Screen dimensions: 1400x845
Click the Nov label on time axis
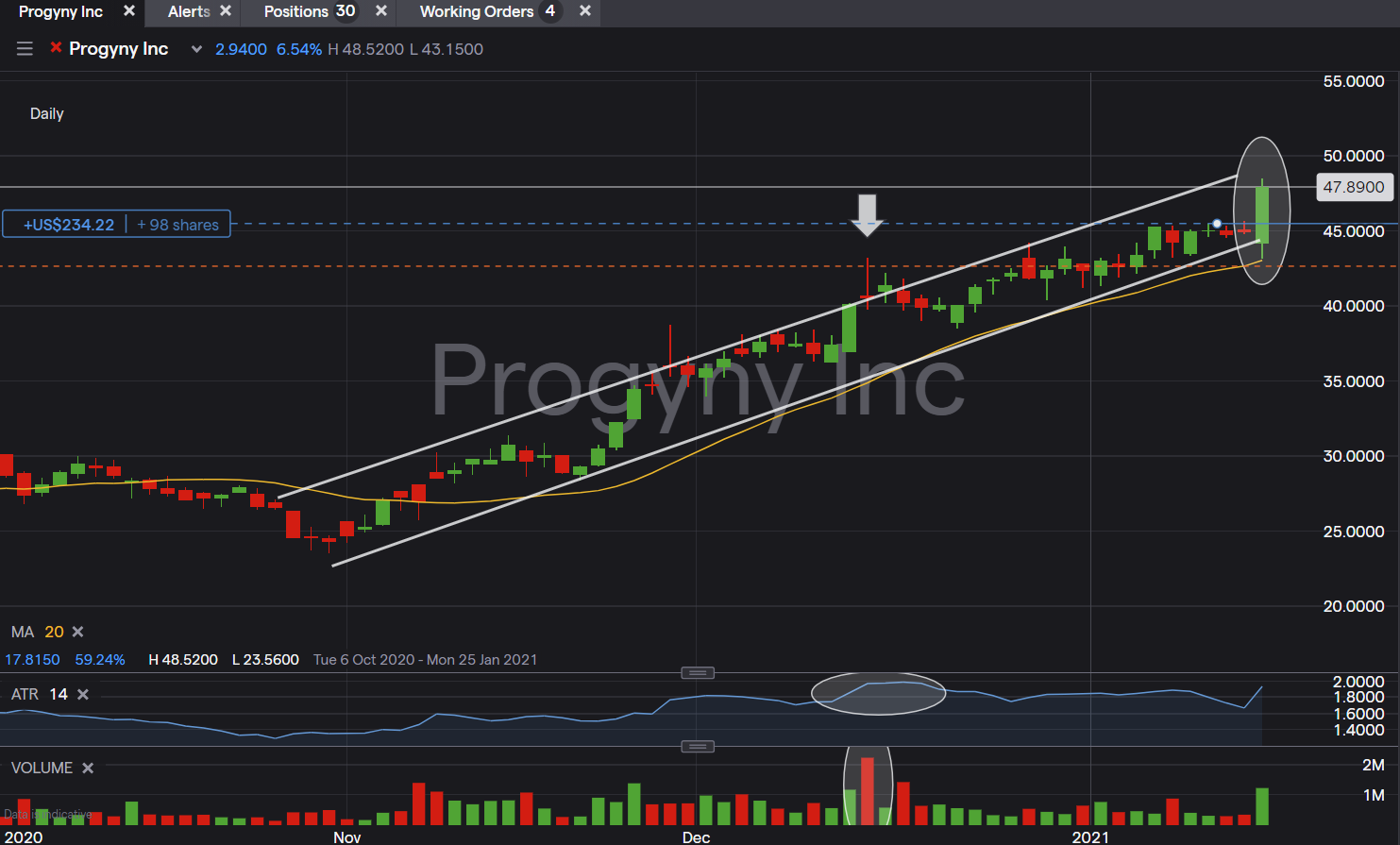346,837
